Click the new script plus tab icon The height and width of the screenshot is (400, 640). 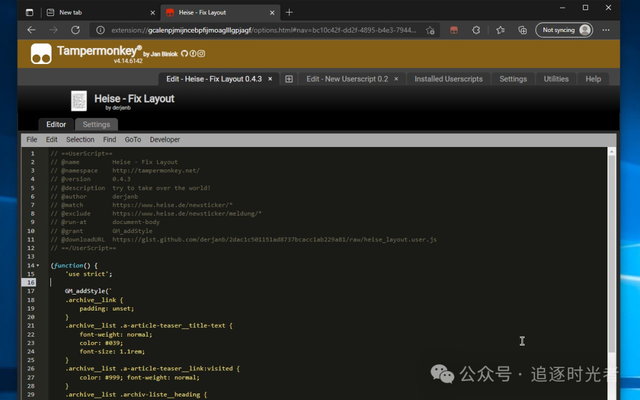pyautogui.click(x=289, y=79)
